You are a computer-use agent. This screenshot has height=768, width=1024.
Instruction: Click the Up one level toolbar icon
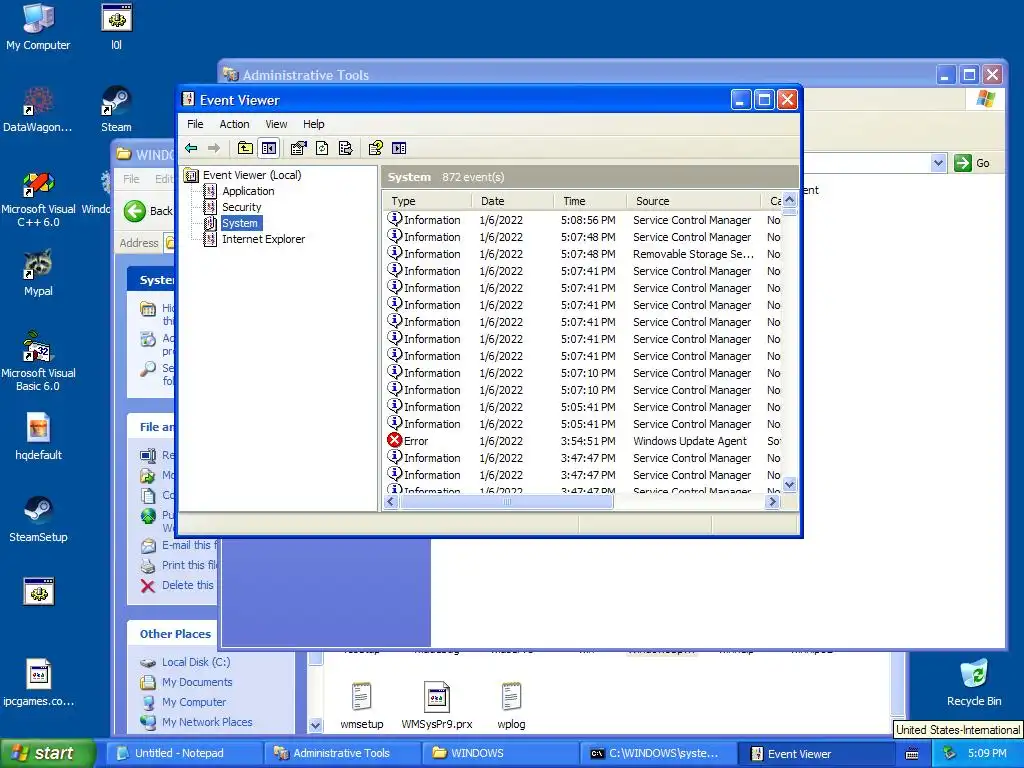[245, 148]
